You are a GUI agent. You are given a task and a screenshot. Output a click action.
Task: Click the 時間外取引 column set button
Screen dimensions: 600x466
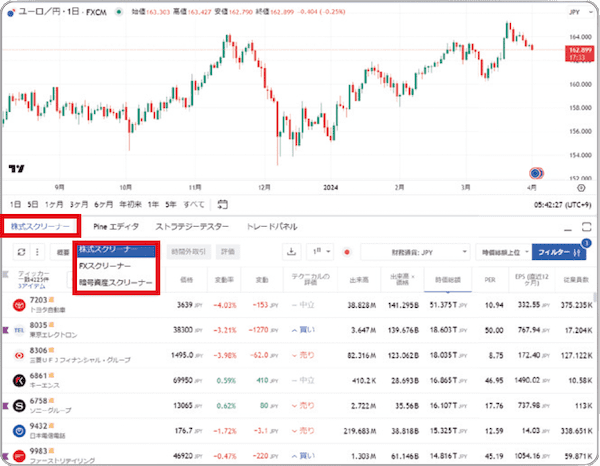point(189,252)
